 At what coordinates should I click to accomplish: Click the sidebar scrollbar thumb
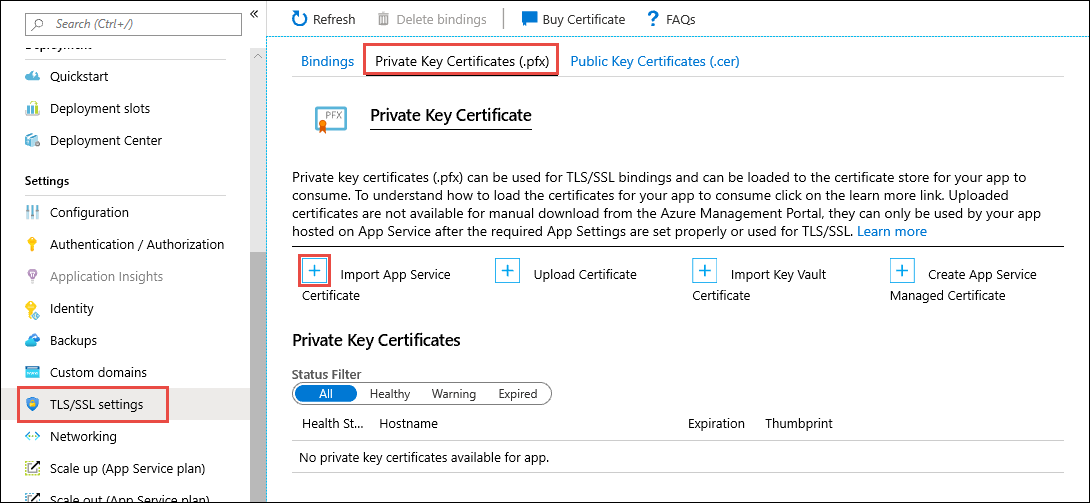(258, 375)
